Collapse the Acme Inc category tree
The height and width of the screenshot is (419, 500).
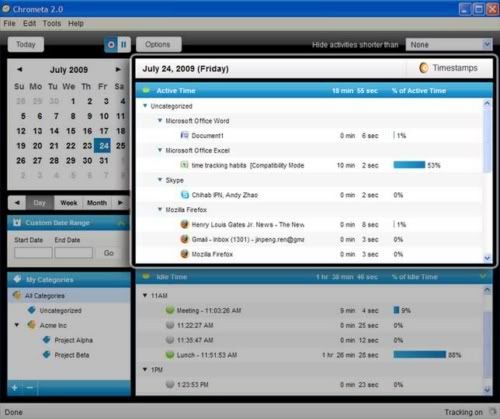[x=16, y=325]
